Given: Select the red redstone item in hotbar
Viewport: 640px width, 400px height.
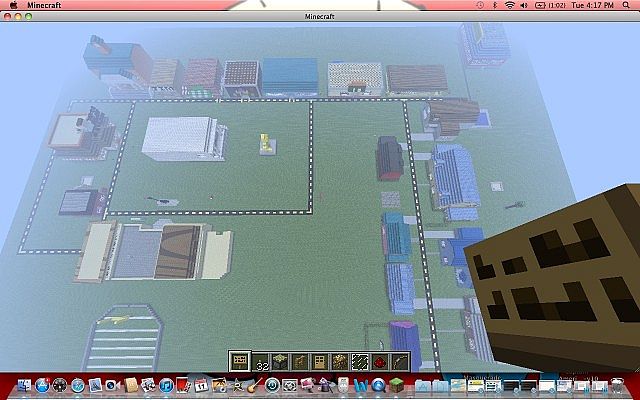Looking at the screenshot, I should [x=379, y=362].
